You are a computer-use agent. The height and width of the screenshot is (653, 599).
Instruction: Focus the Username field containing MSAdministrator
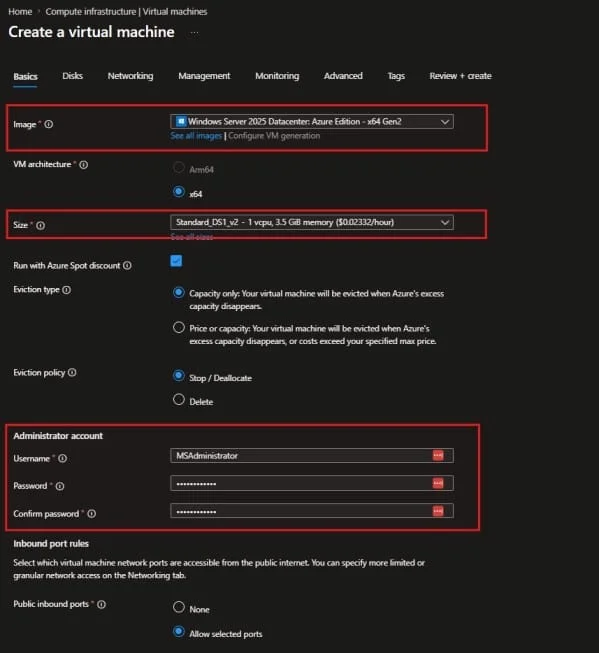(312, 456)
